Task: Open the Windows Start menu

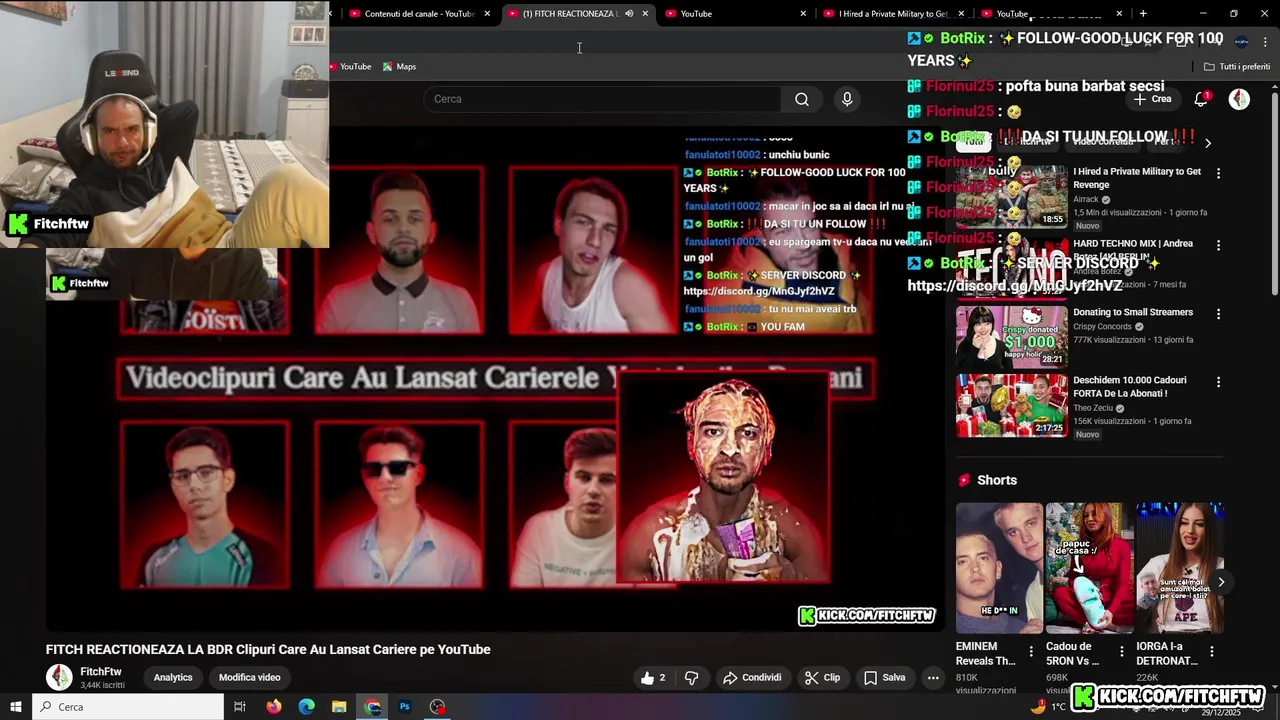Action: coord(15,707)
